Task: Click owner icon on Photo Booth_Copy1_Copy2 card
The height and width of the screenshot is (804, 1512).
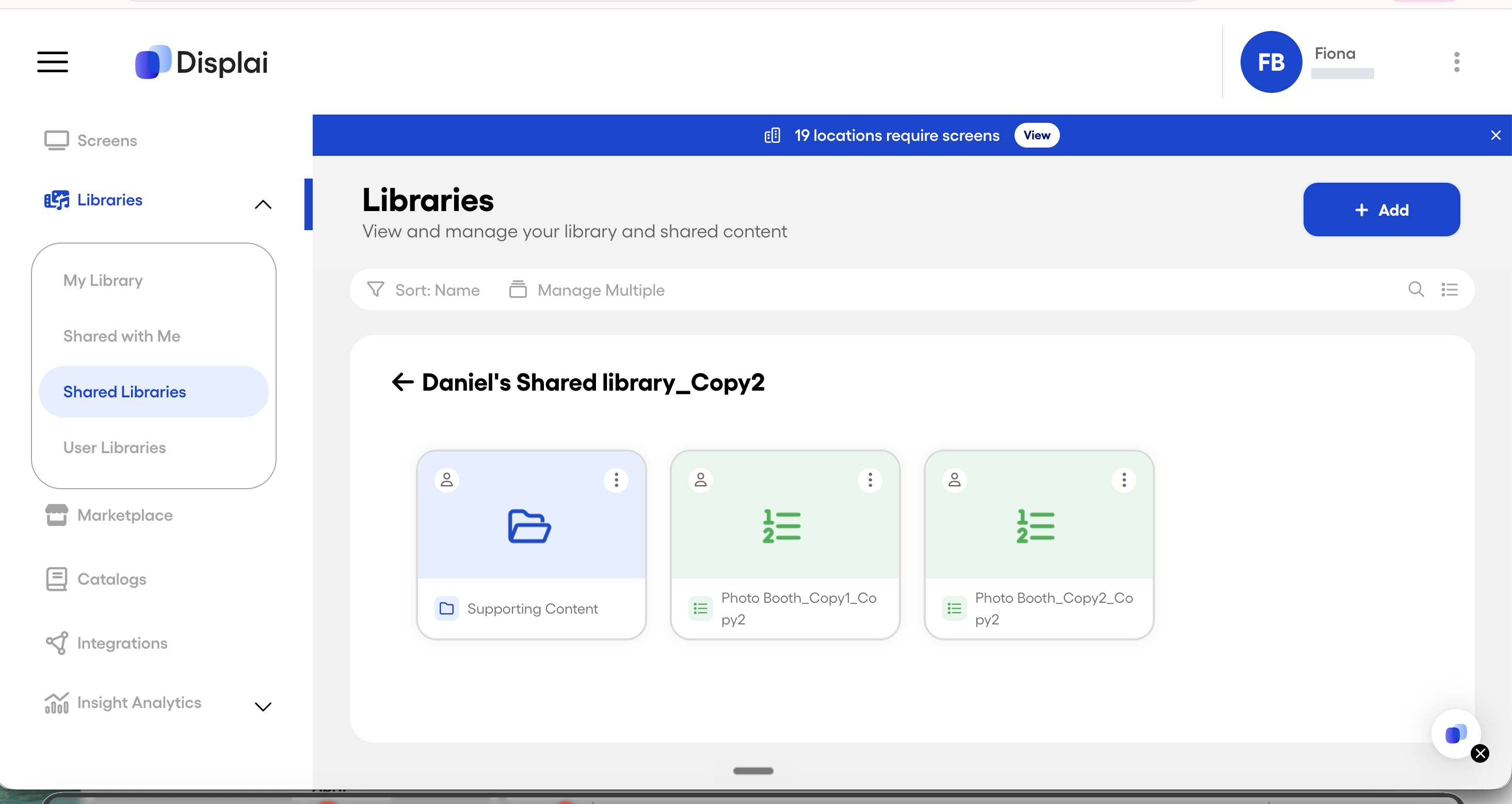Action: tap(700, 480)
